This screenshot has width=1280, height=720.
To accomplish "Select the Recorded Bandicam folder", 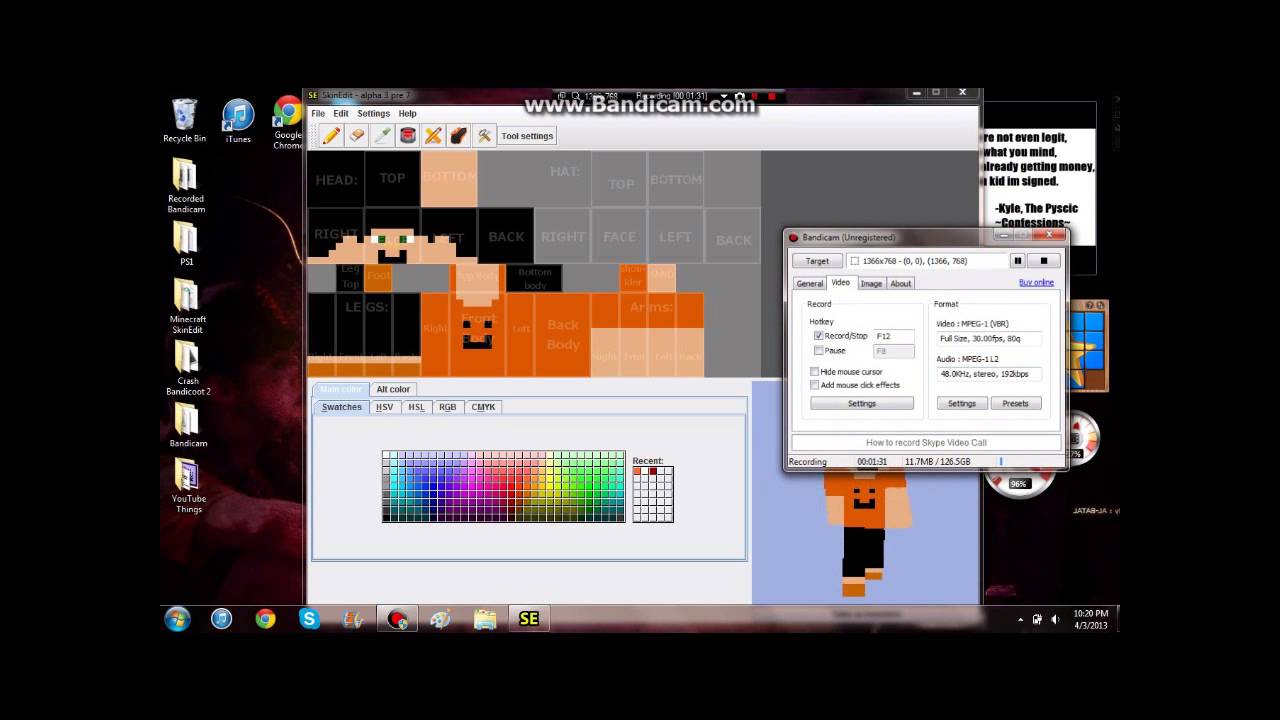I will pyautogui.click(x=186, y=187).
